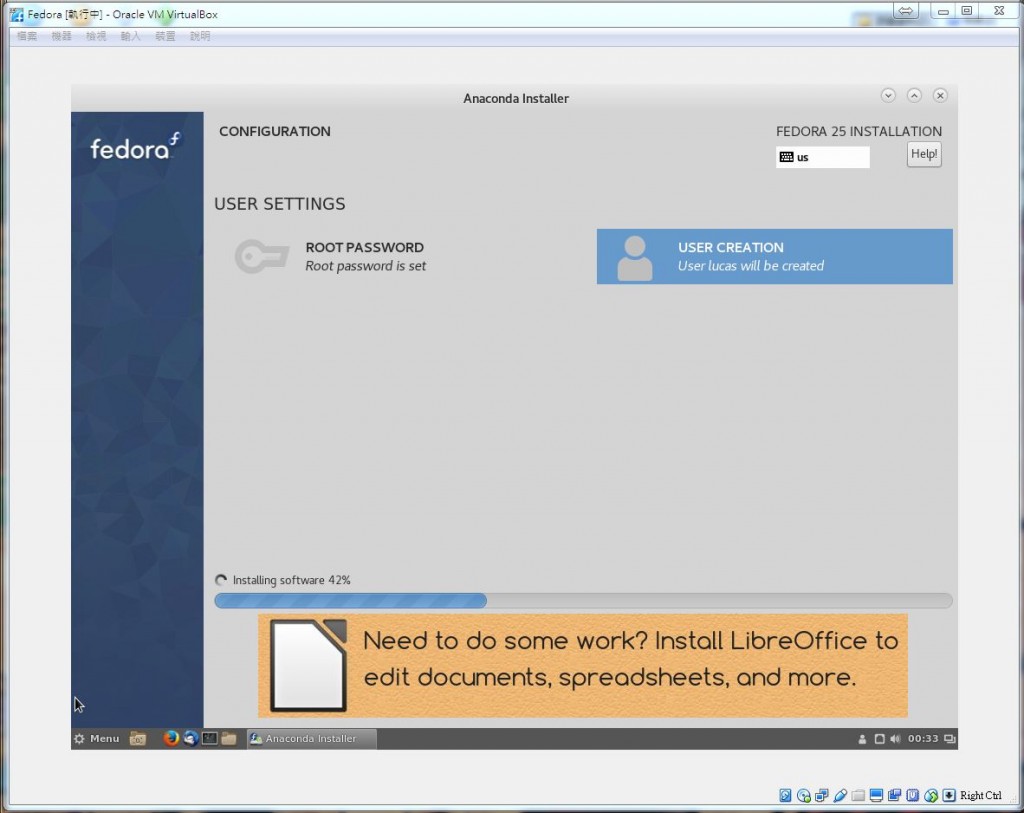The image size is (1024, 813).
Task: Click the VirtualBox shared folders indicator
Action: tap(858, 795)
